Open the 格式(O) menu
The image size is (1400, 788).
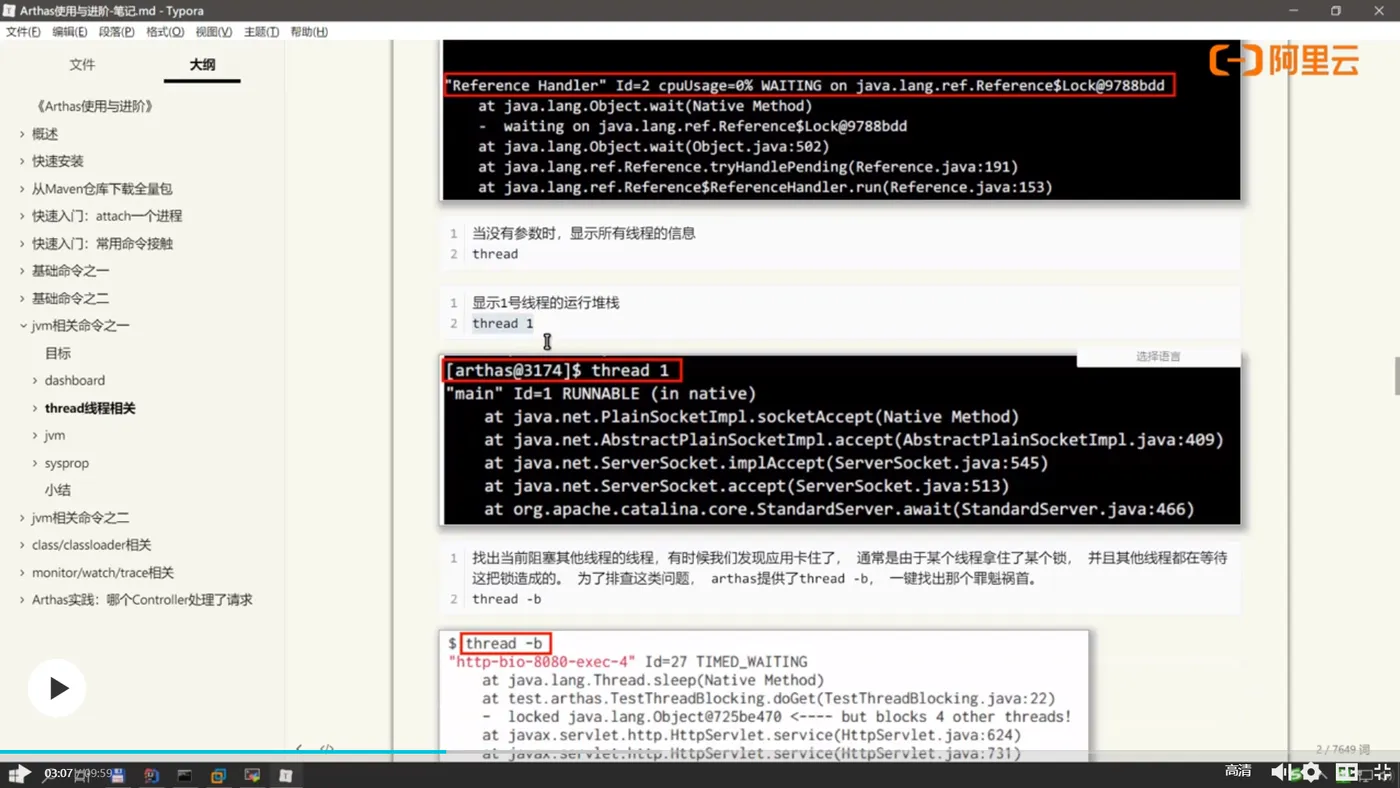tap(165, 32)
